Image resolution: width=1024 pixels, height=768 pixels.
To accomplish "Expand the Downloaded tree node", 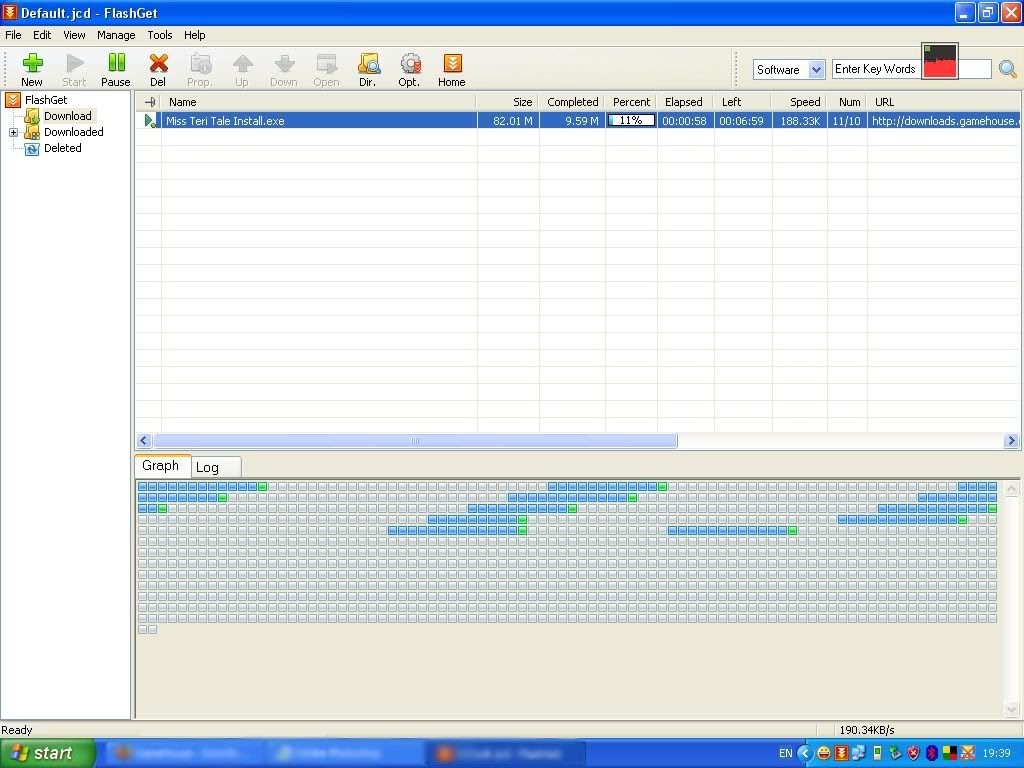I will pos(13,133).
